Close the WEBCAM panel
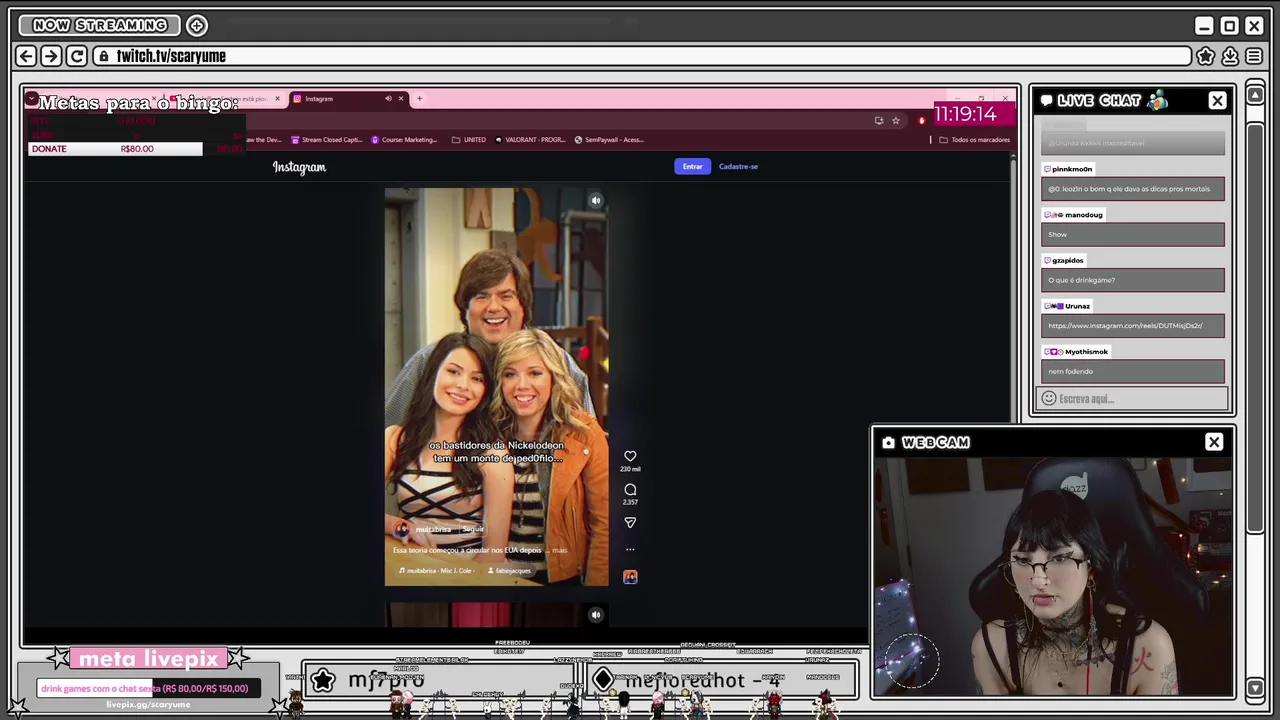1280x720 pixels. coord(1214,442)
